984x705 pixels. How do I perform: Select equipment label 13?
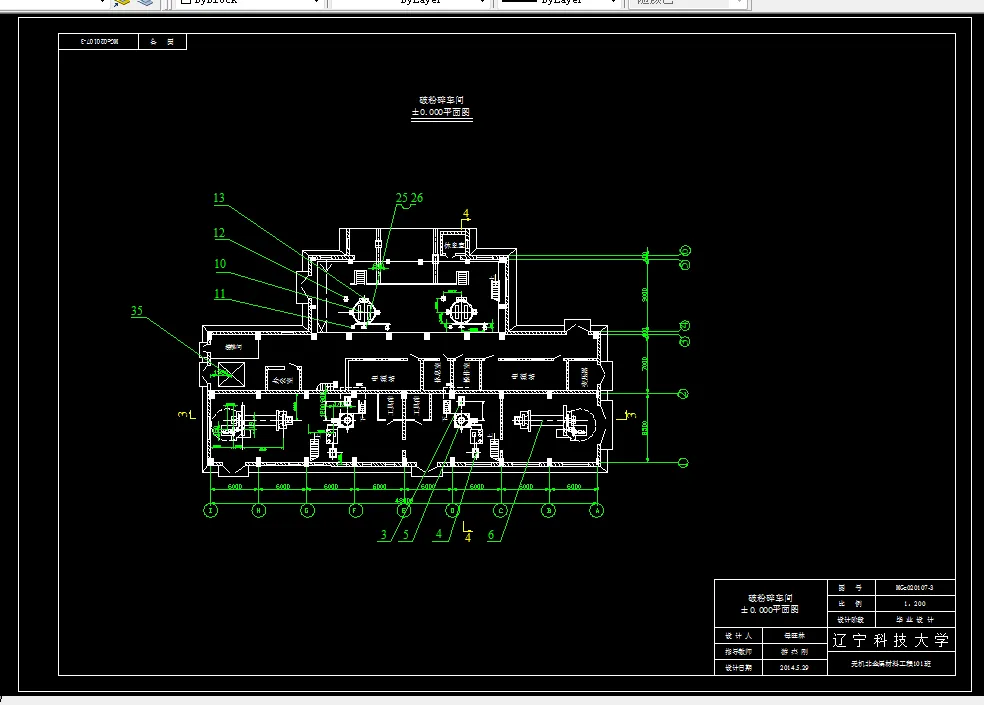point(219,198)
